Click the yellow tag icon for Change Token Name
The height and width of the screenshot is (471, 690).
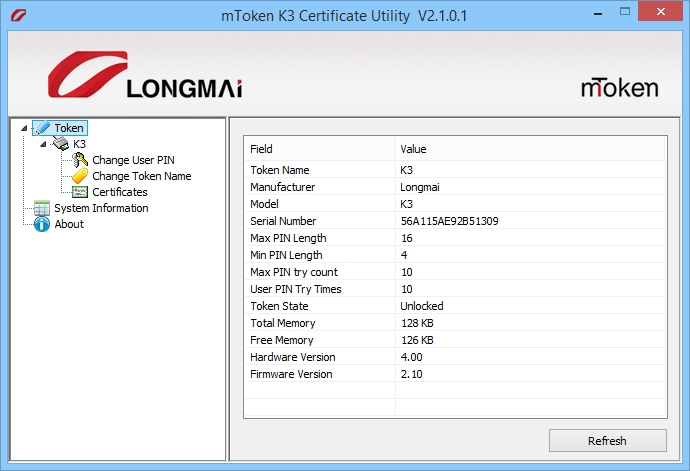[80, 176]
